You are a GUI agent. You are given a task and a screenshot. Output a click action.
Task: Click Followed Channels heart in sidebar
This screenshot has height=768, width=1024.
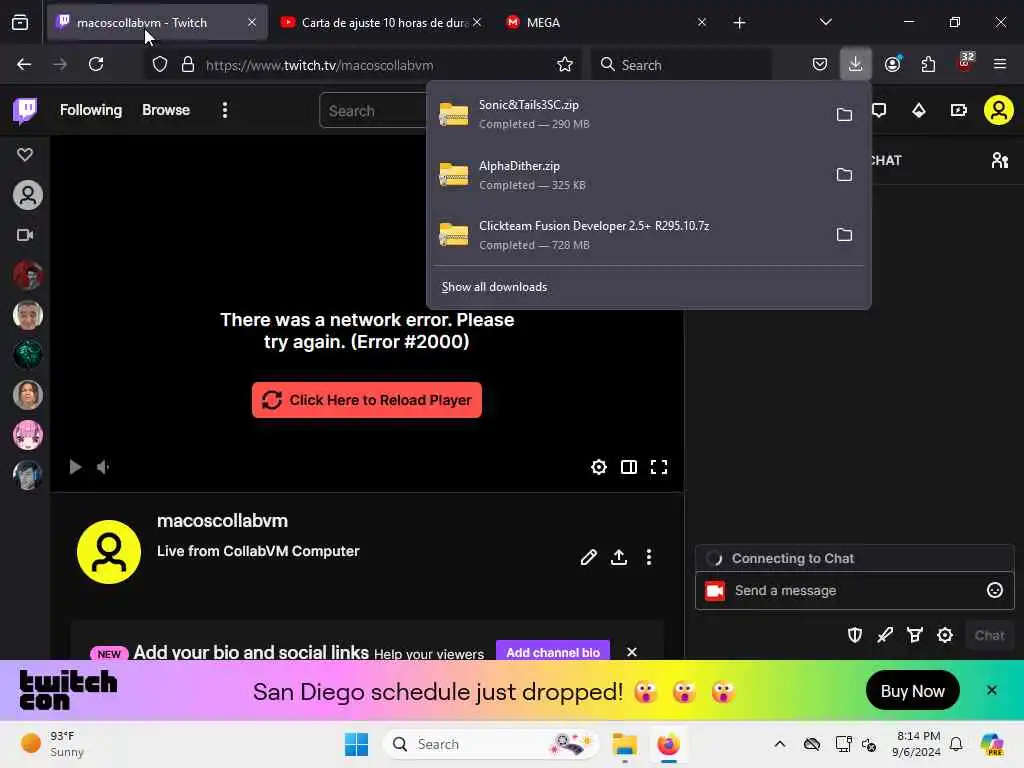pos(25,154)
